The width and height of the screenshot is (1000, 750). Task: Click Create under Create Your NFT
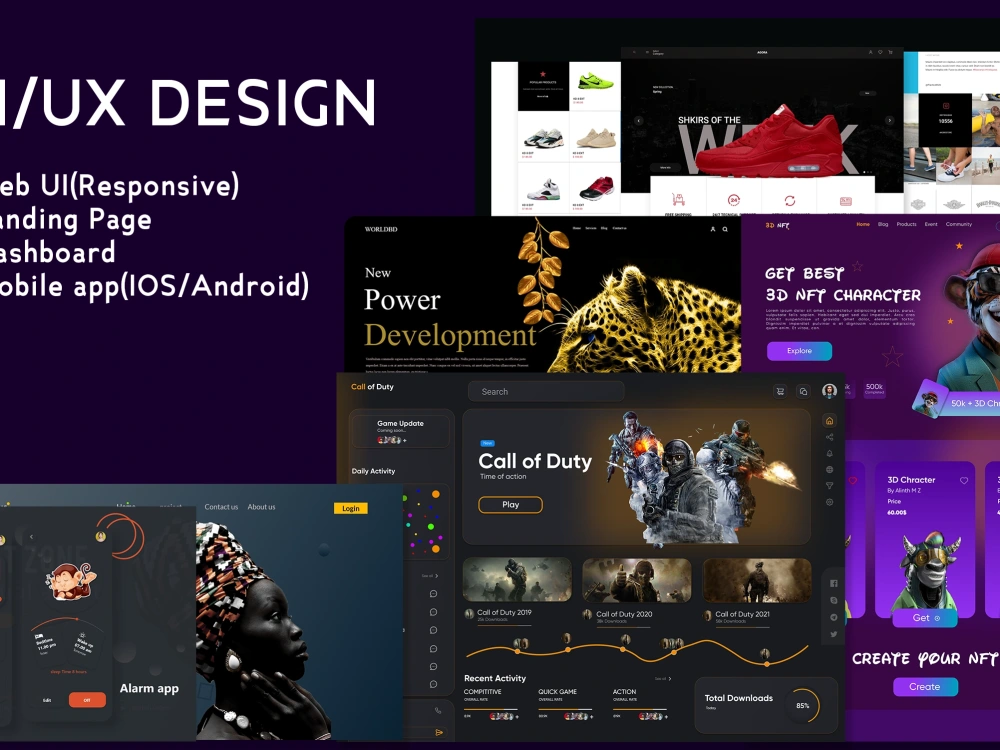pyautogui.click(x=925, y=687)
